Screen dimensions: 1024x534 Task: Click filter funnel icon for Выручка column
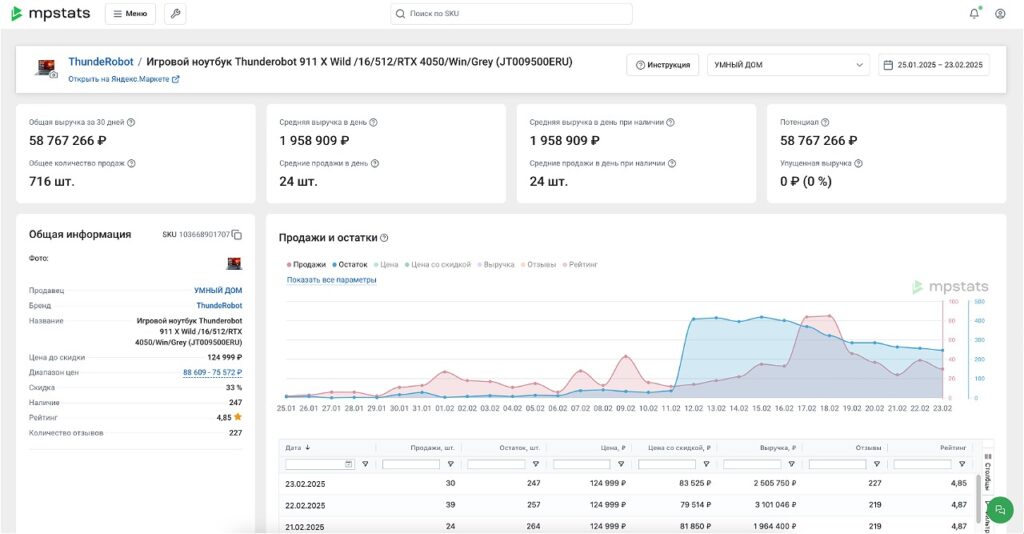click(x=792, y=464)
